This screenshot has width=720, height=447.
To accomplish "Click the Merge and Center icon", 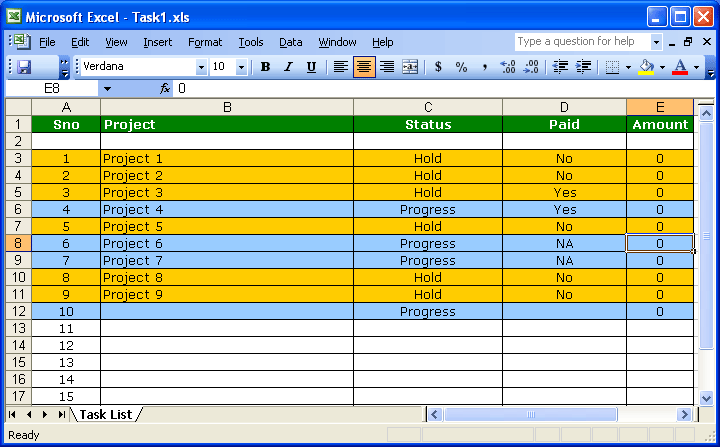I will point(410,67).
